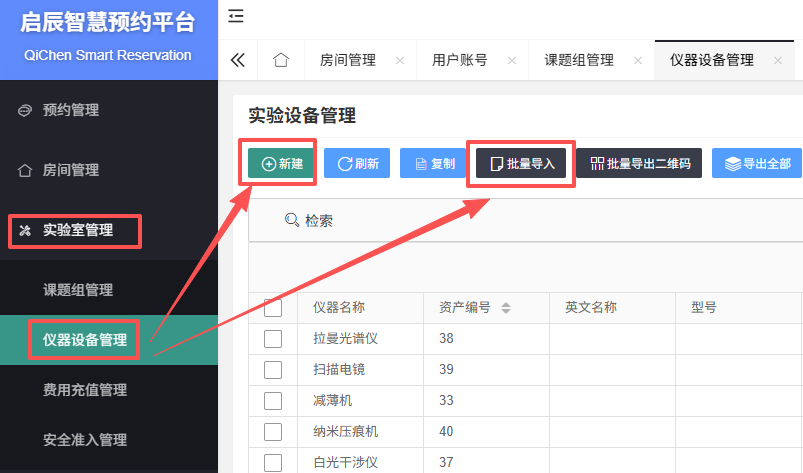This screenshot has width=803, height=473.
Task: Click the double-chevron tabs scroll-left icon
Action: pyautogui.click(x=238, y=60)
